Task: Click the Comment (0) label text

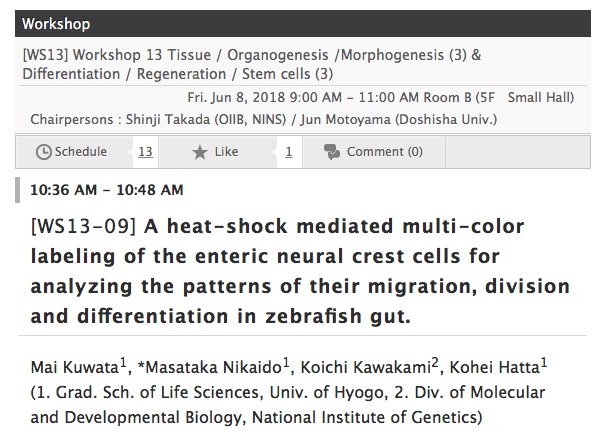Action: click(x=384, y=152)
